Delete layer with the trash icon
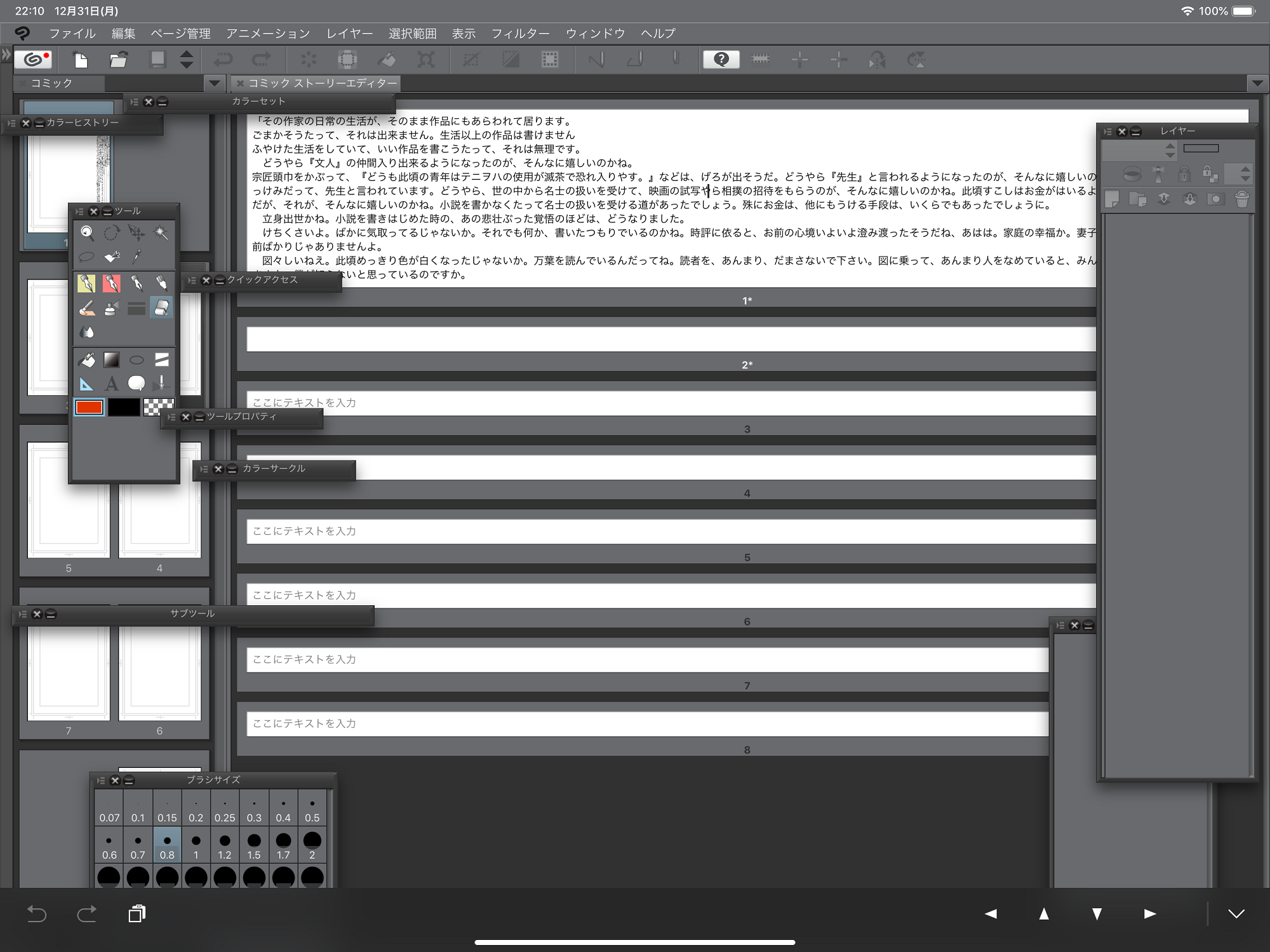The width and height of the screenshot is (1270, 952). pos(1242,199)
